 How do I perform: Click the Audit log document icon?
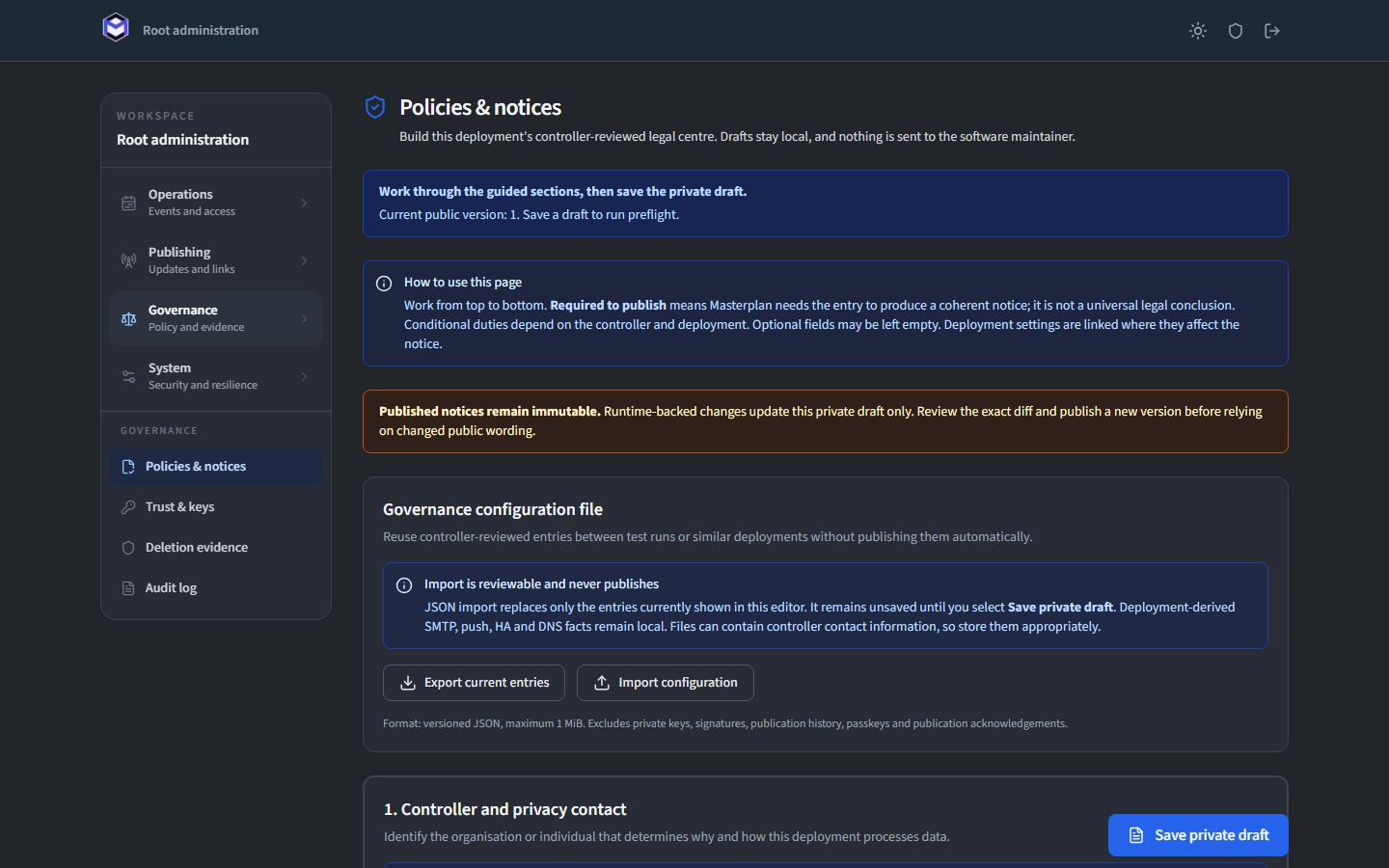(128, 588)
